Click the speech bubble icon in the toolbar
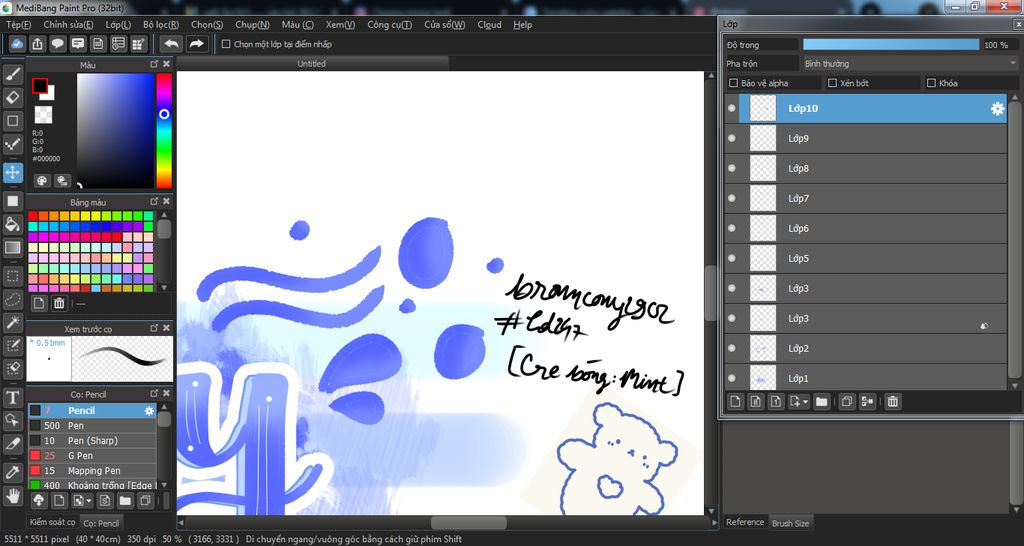The width and height of the screenshot is (1024, 546). (58, 44)
